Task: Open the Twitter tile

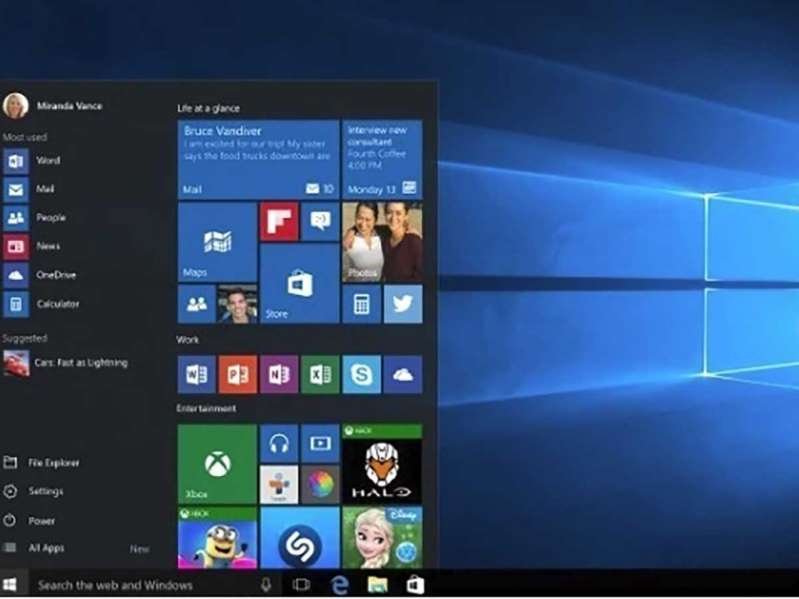Action: coord(403,304)
